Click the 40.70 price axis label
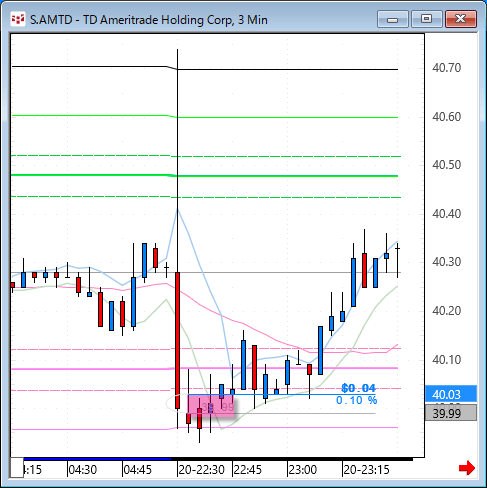Screen dimensions: 487x488 (446, 68)
